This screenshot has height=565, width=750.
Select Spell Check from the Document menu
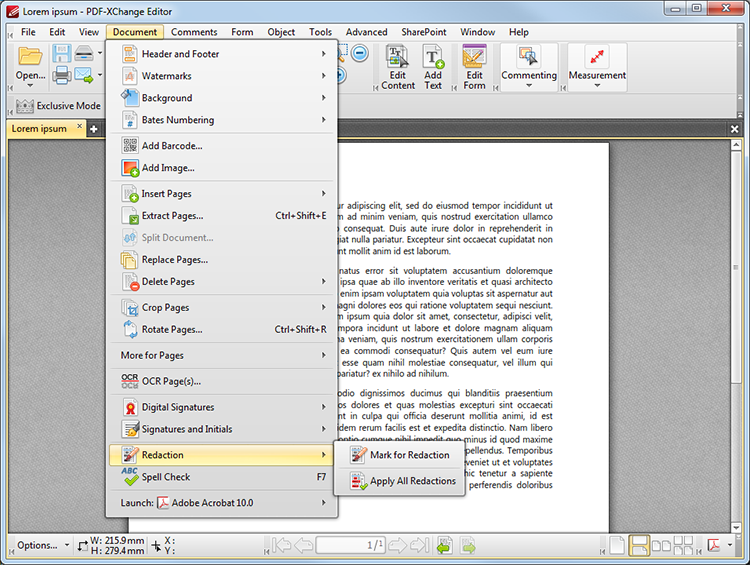tap(166, 477)
